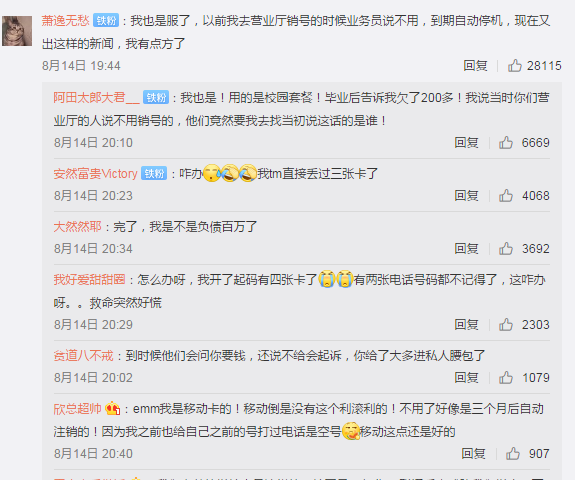The height and width of the screenshot is (480, 575).
Task: Click the 铁粉 badge next to 萧逸无愁
Action: (x=106, y=20)
